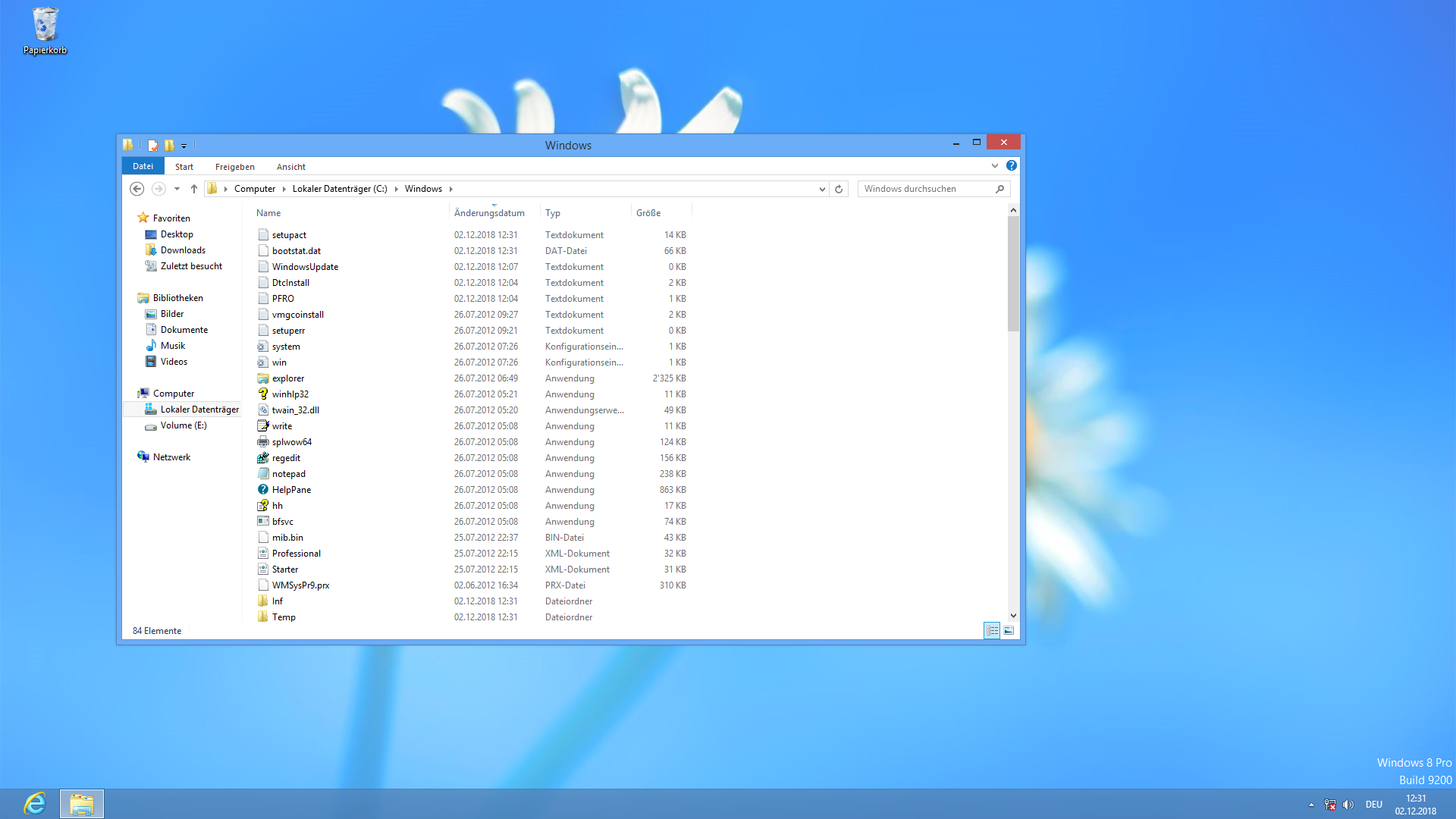This screenshot has width=1456, height=819.
Task: Open Internet Explorer from the taskbar
Action: (x=35, y=803)
